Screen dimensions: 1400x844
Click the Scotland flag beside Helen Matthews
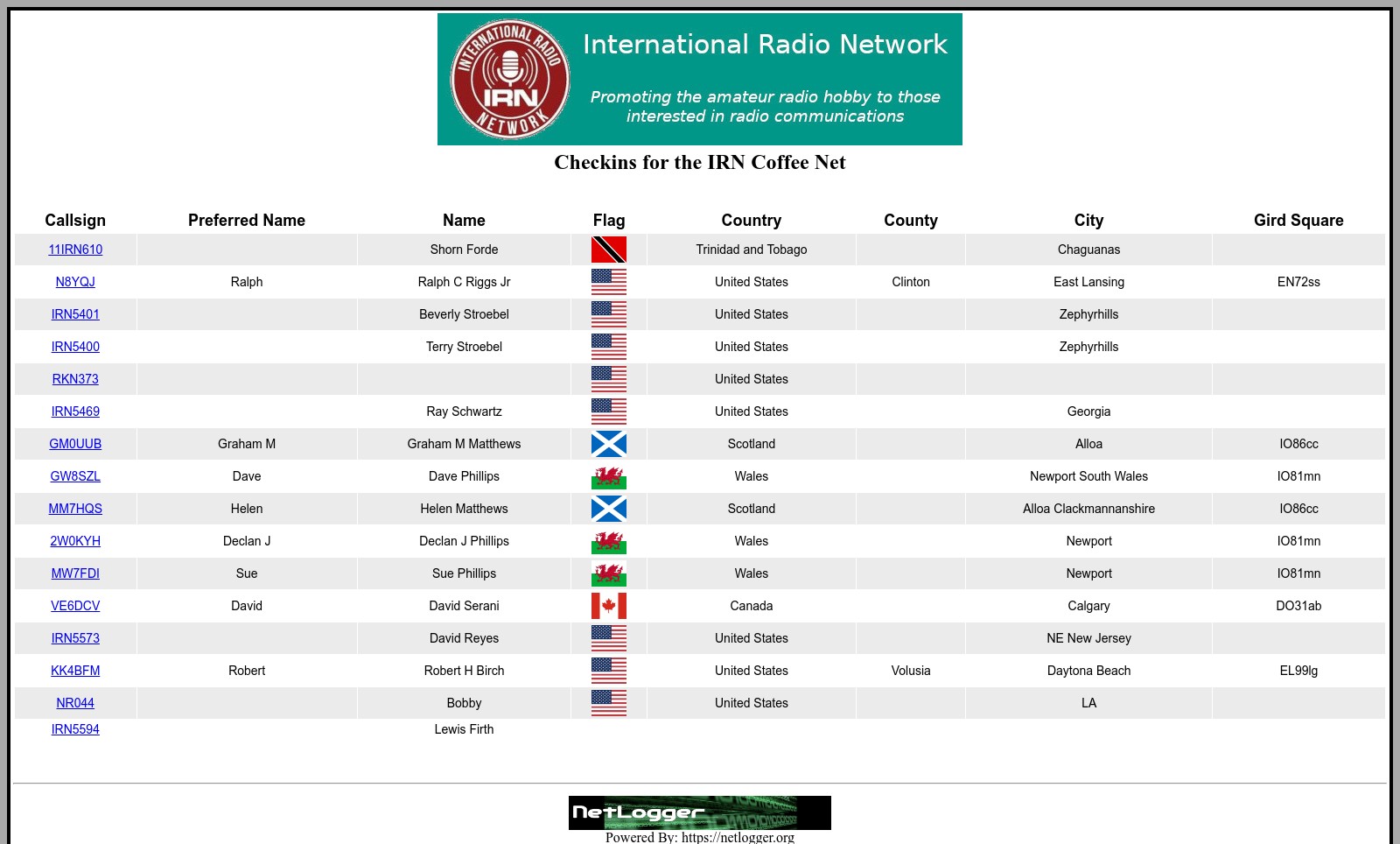click(x=608, y=509)
